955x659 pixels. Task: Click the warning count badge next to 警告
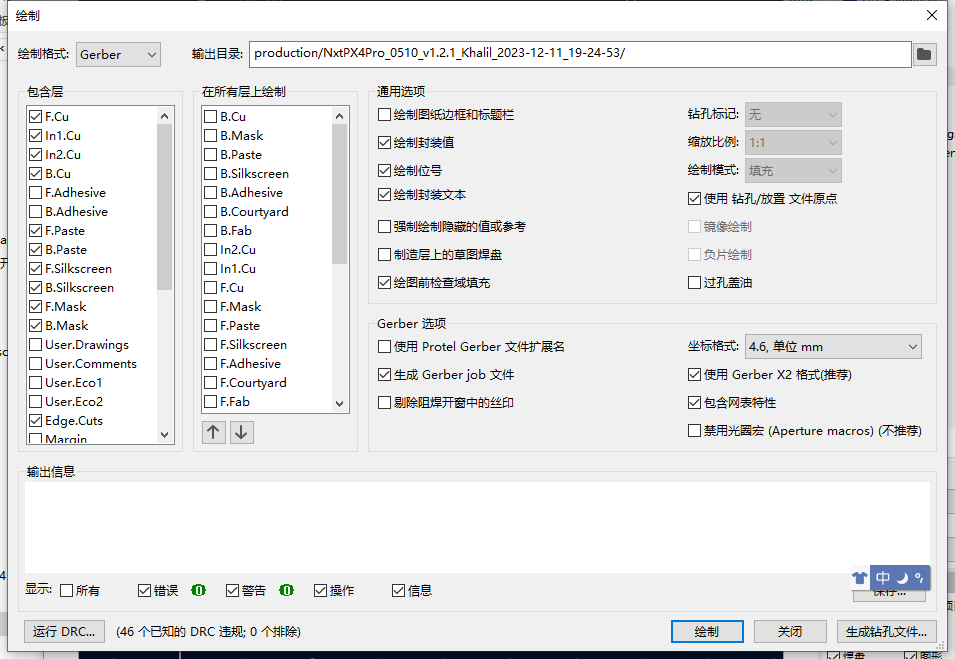287,590
